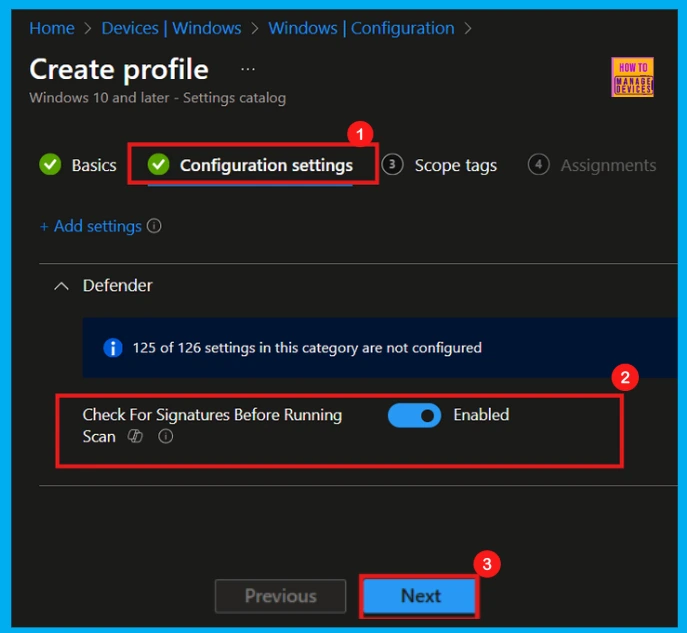Click the green checkmark icon beside Basics
This screenshot has height=633, width=687.
pyautogui.click(x=50, y=165)
